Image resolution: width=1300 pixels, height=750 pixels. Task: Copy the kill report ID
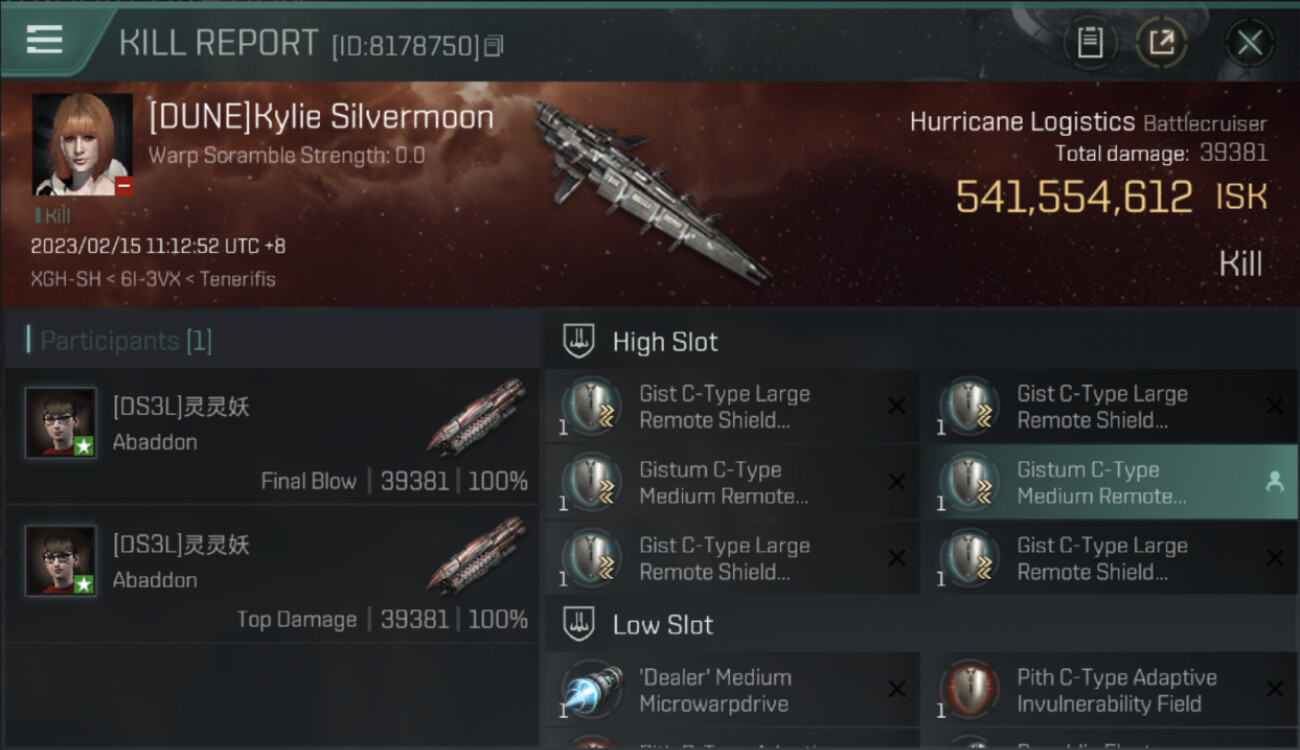pos(493,46)
